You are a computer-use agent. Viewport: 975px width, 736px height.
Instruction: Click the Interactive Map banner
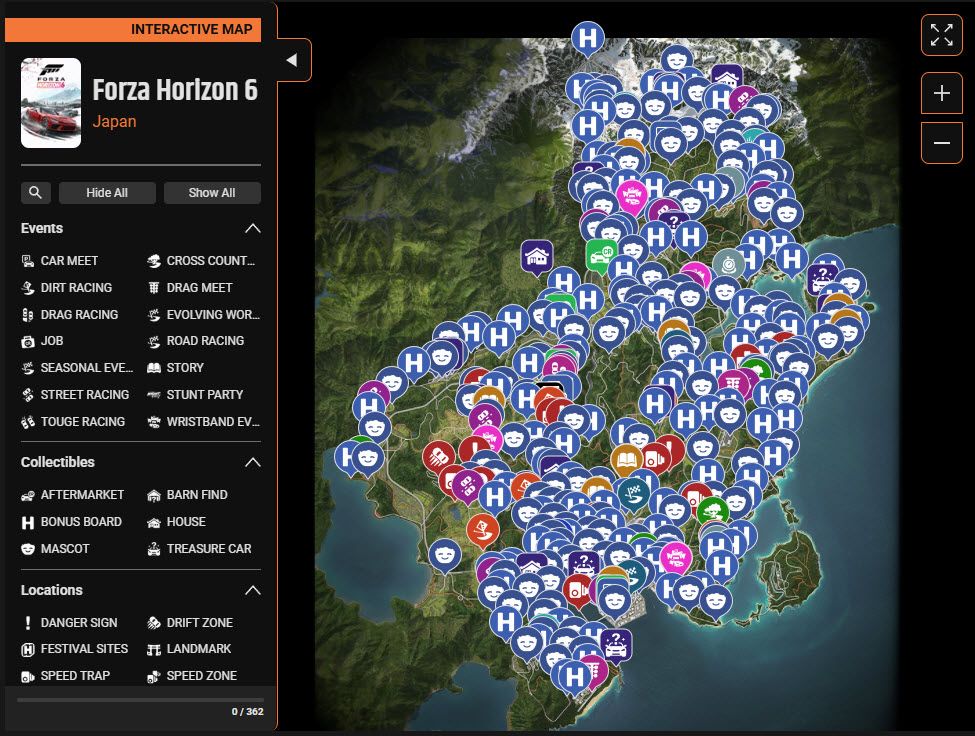pos(133,29)
